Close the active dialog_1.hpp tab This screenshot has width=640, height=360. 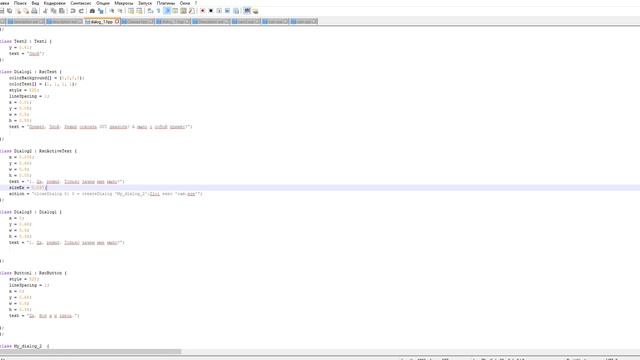coord(117,22)
